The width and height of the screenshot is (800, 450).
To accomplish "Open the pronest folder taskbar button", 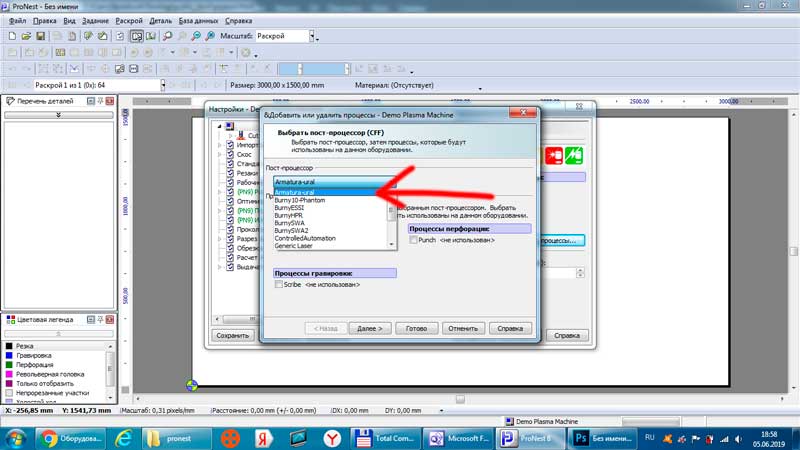I will point(177,438).
